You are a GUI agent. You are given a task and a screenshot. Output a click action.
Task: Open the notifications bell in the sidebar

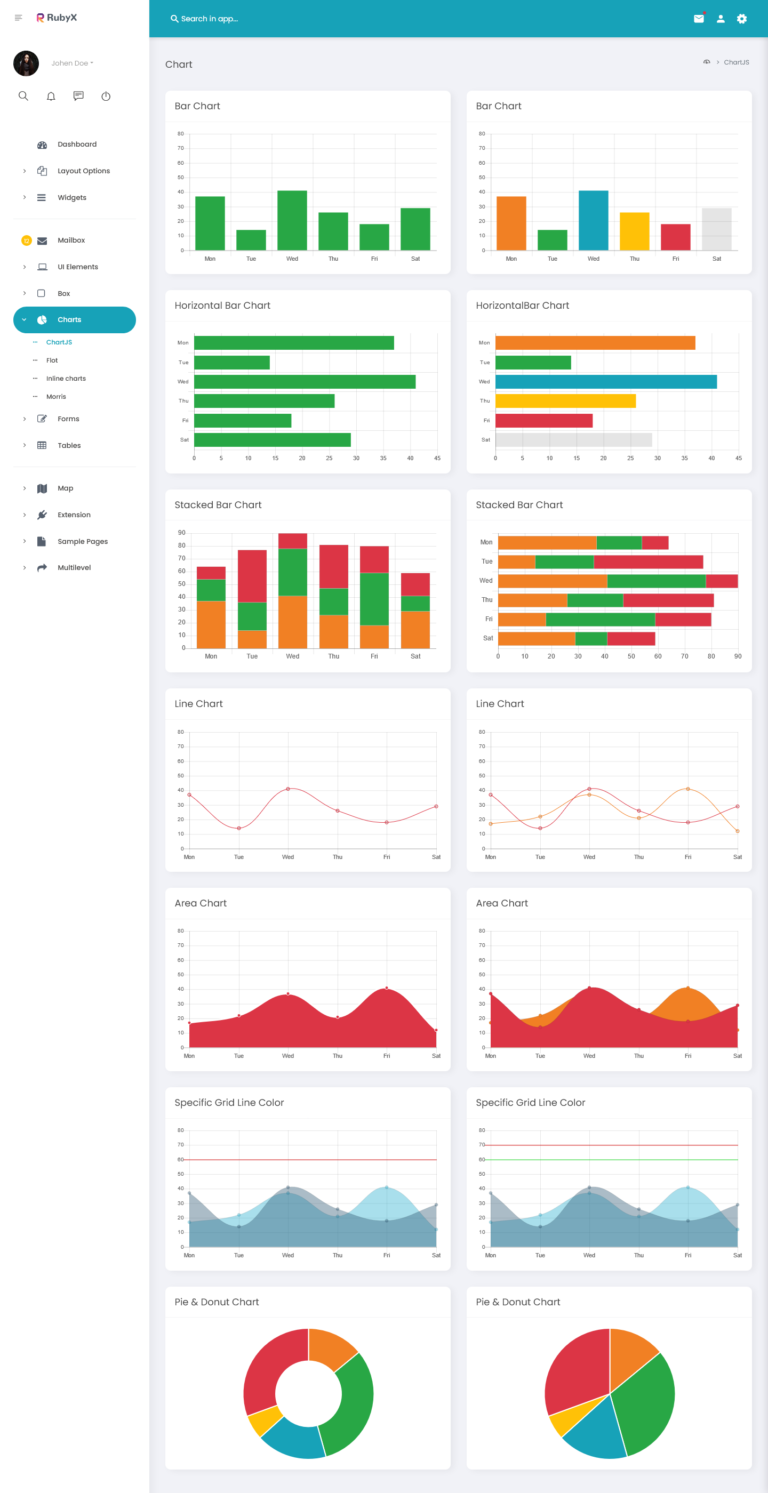click(x=51, y=96)
